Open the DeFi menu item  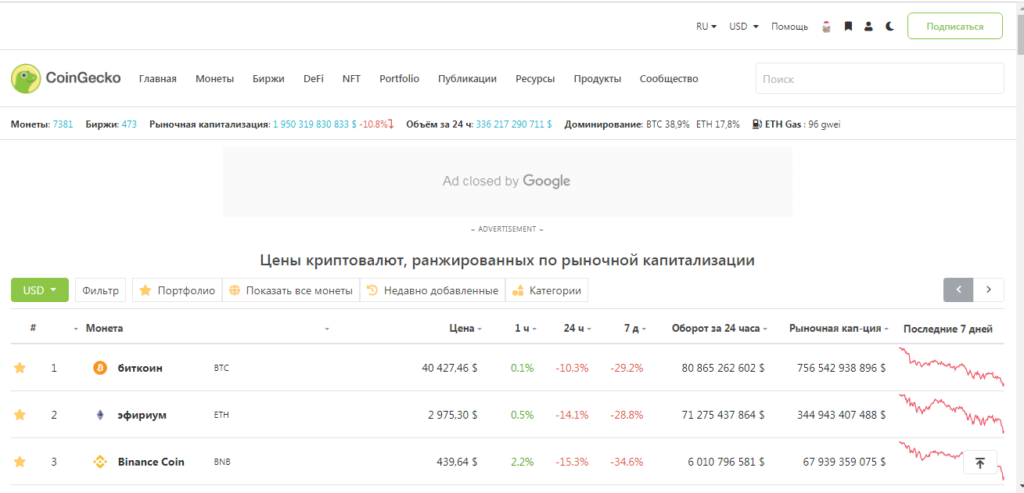pos(313,79)
